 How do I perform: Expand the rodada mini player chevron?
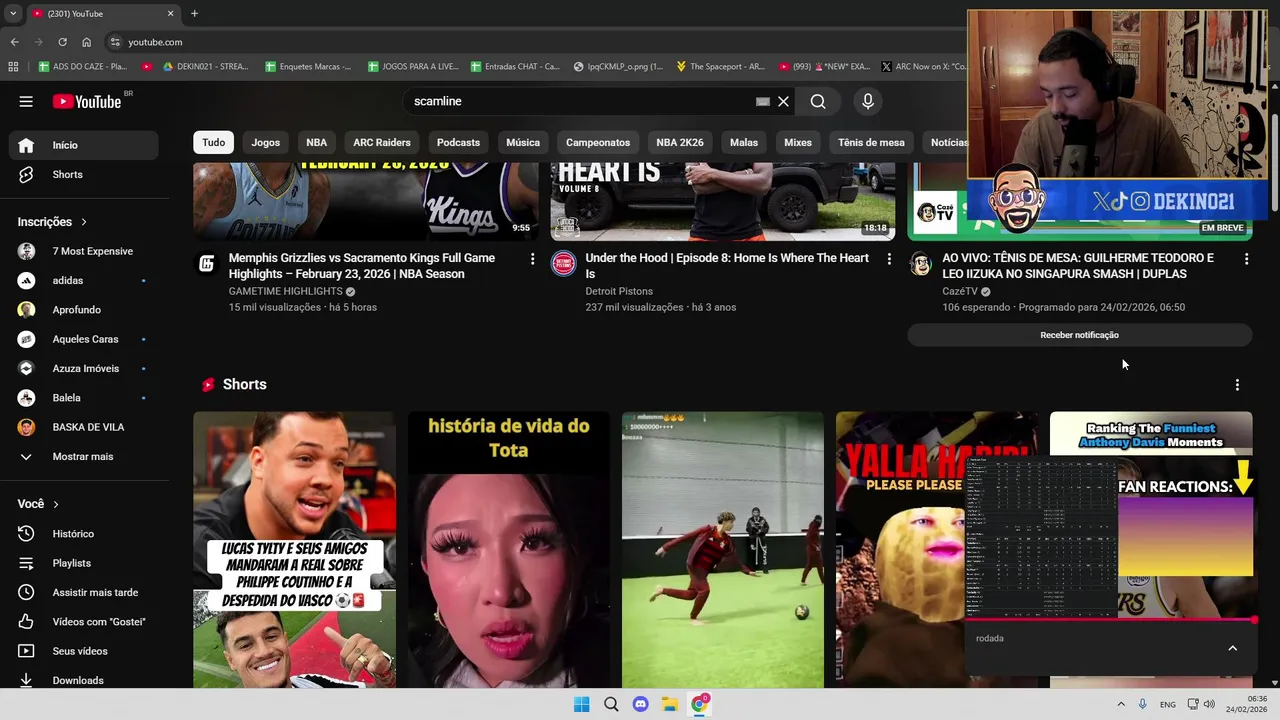pos(1233,648)
